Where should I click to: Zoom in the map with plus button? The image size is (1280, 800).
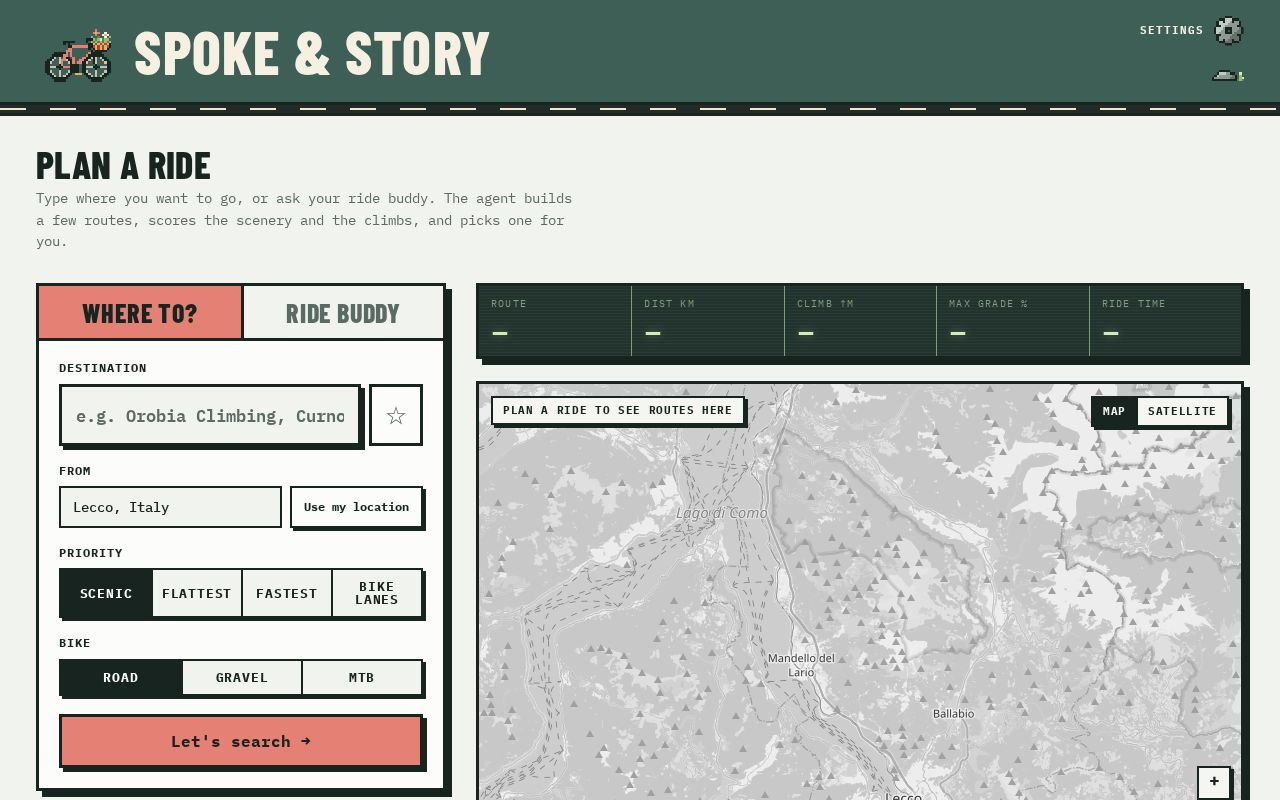(1214, 782)
